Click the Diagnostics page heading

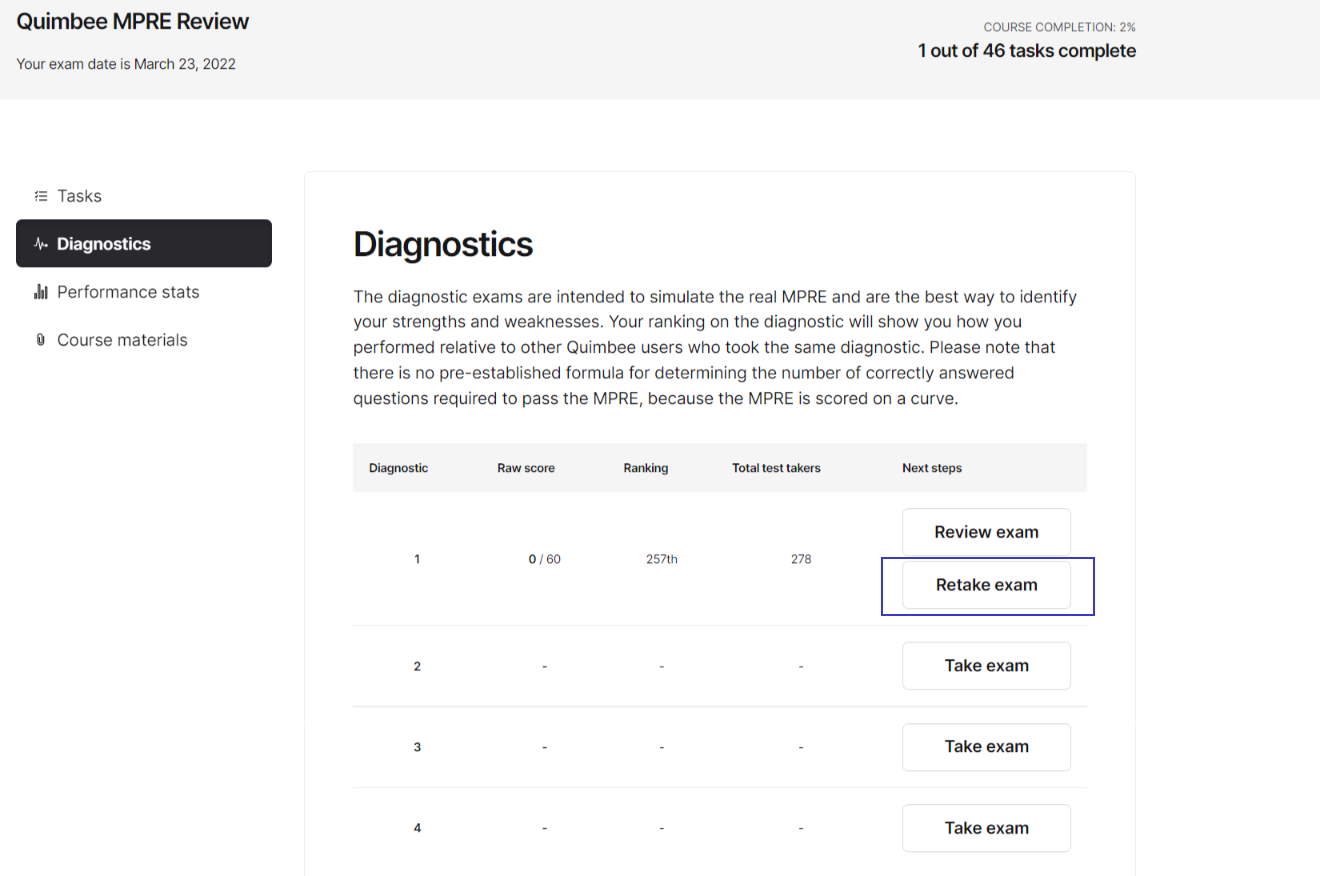443,244
